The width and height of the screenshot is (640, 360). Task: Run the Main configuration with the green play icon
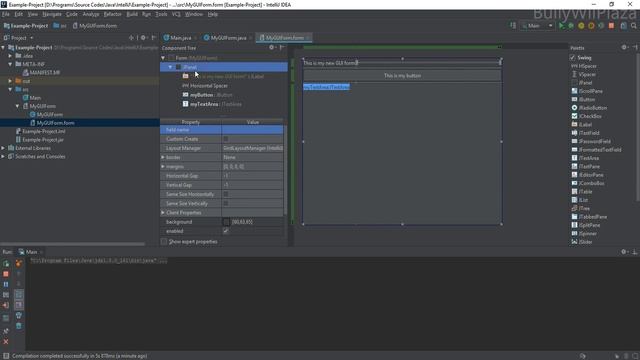pyautogui.click(x=562, y=26)
